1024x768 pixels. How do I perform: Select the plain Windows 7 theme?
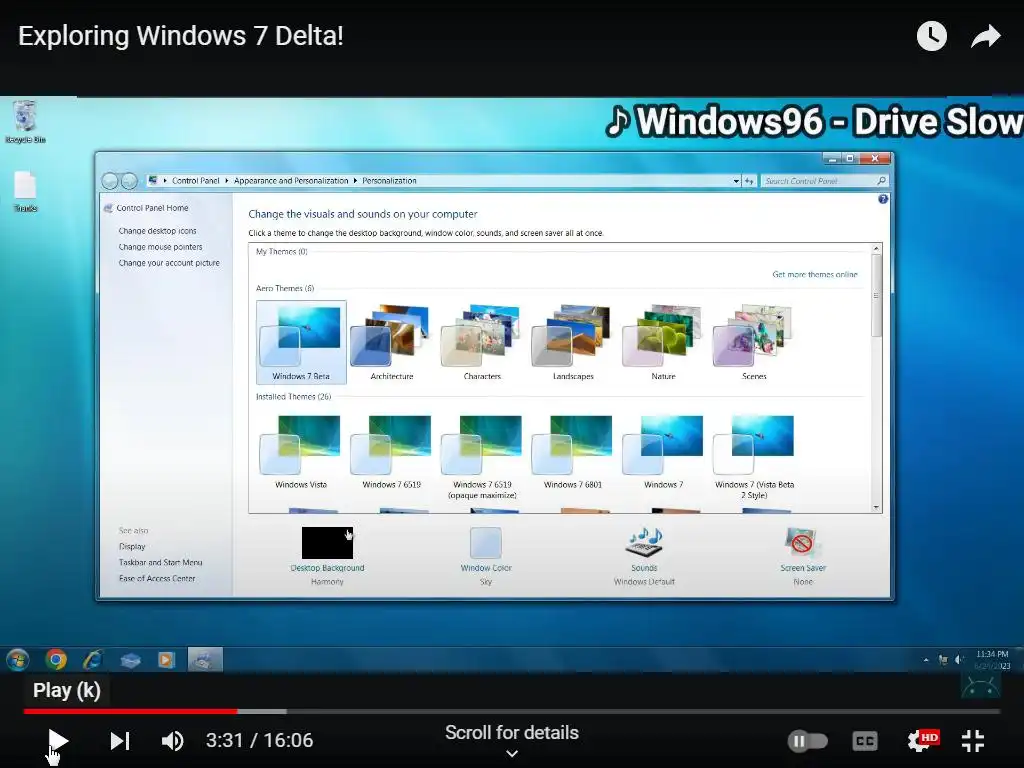(663, 453)
